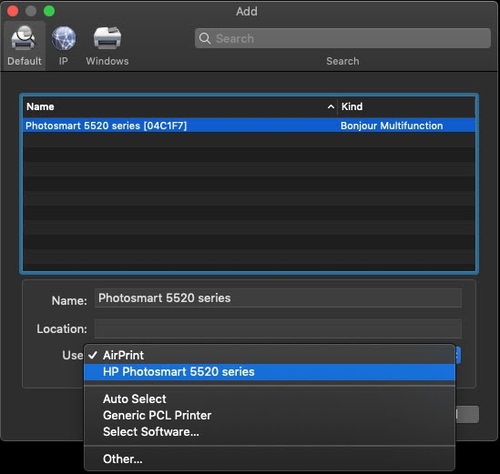Edit the printer Name text field
Image resolution: width=500 pixels, height=474 pixels.
point(278,298)
